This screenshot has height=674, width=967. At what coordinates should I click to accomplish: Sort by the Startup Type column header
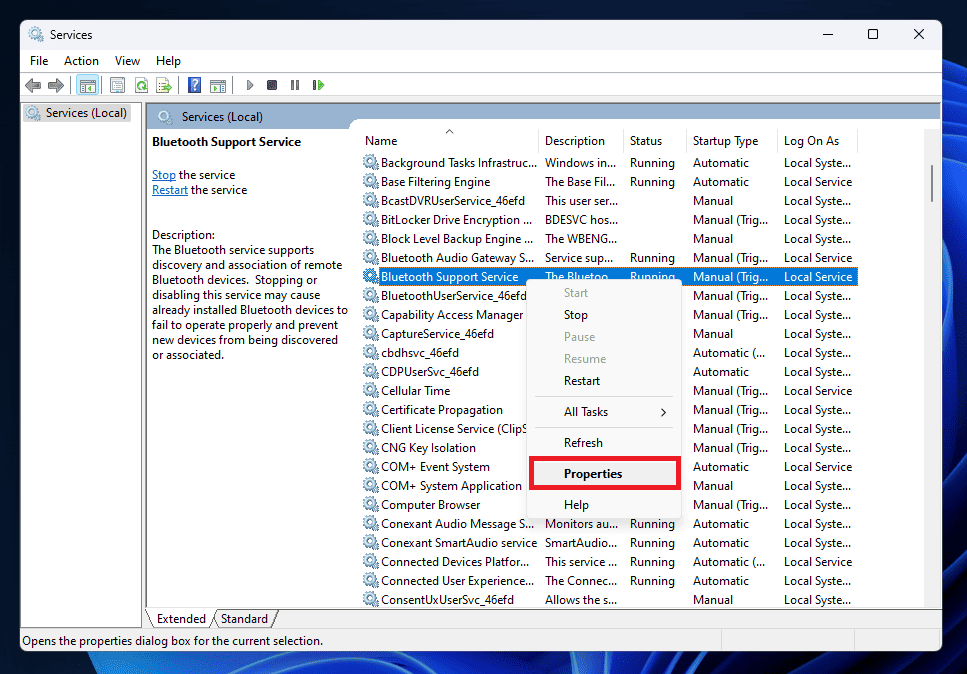point(731,141)
